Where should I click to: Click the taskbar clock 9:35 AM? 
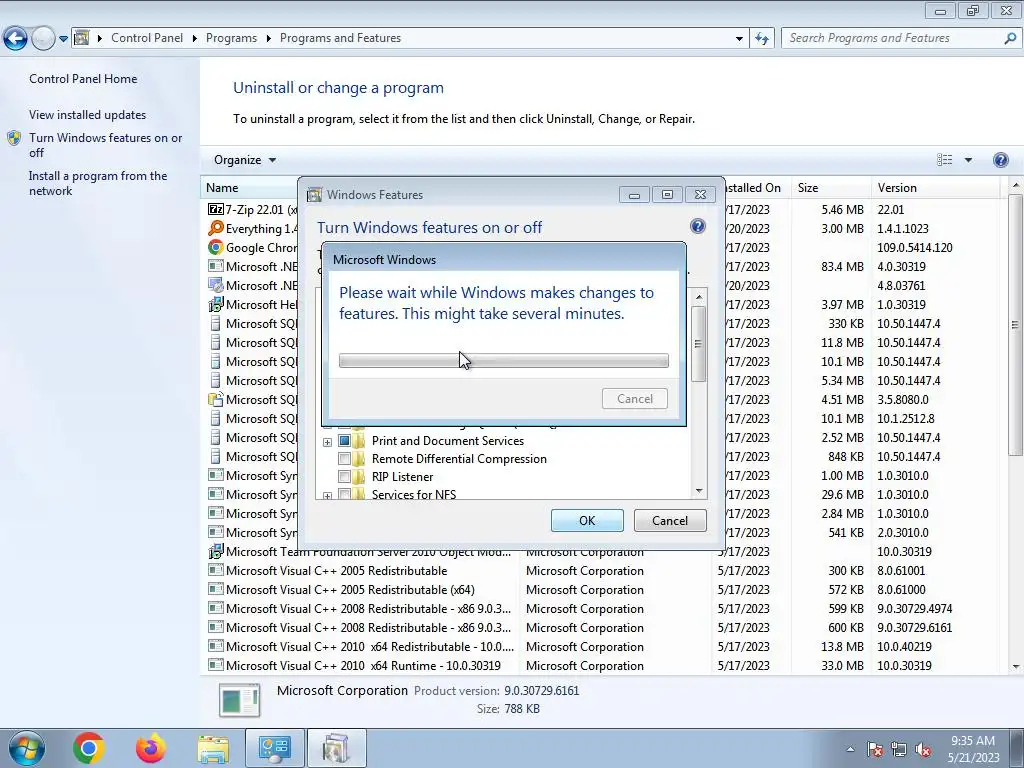pyautogui.click(x=973, y=749)
